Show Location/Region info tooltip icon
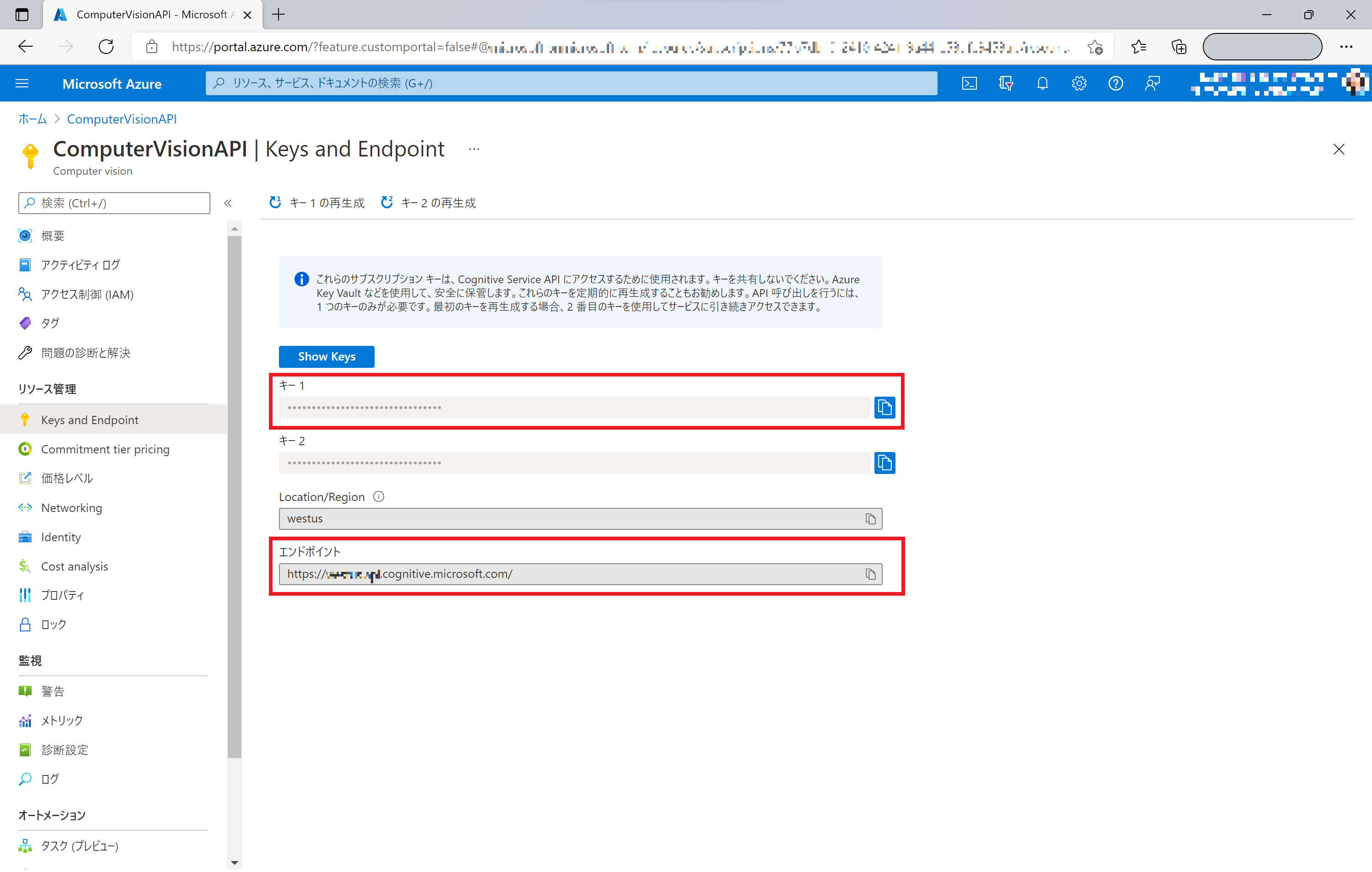1372x872 pixels. [x=378, y=496]
